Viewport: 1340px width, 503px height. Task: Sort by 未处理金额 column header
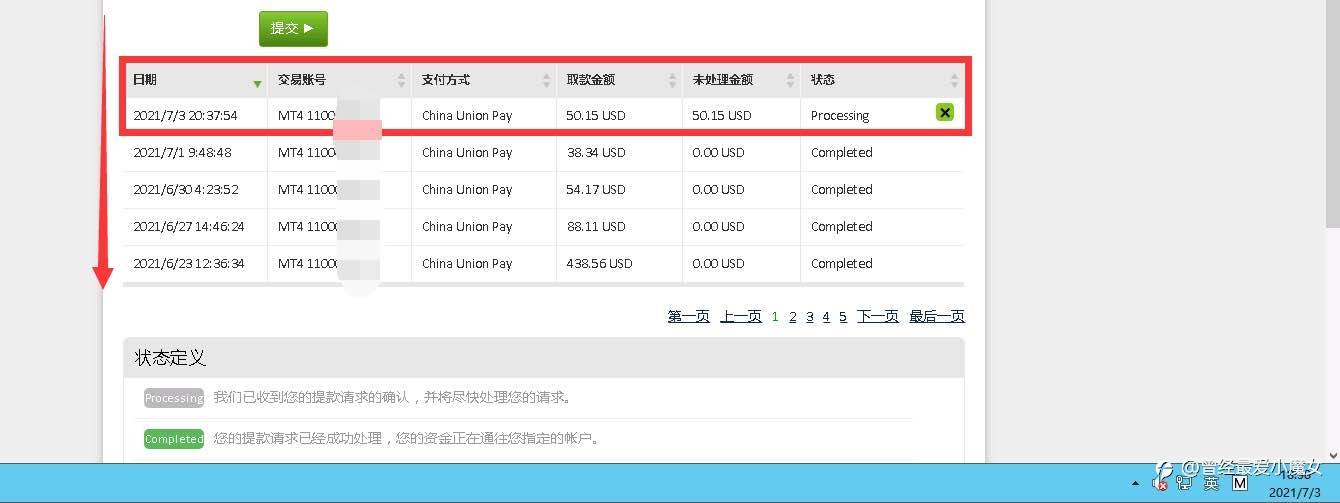(x=741, y=80)
